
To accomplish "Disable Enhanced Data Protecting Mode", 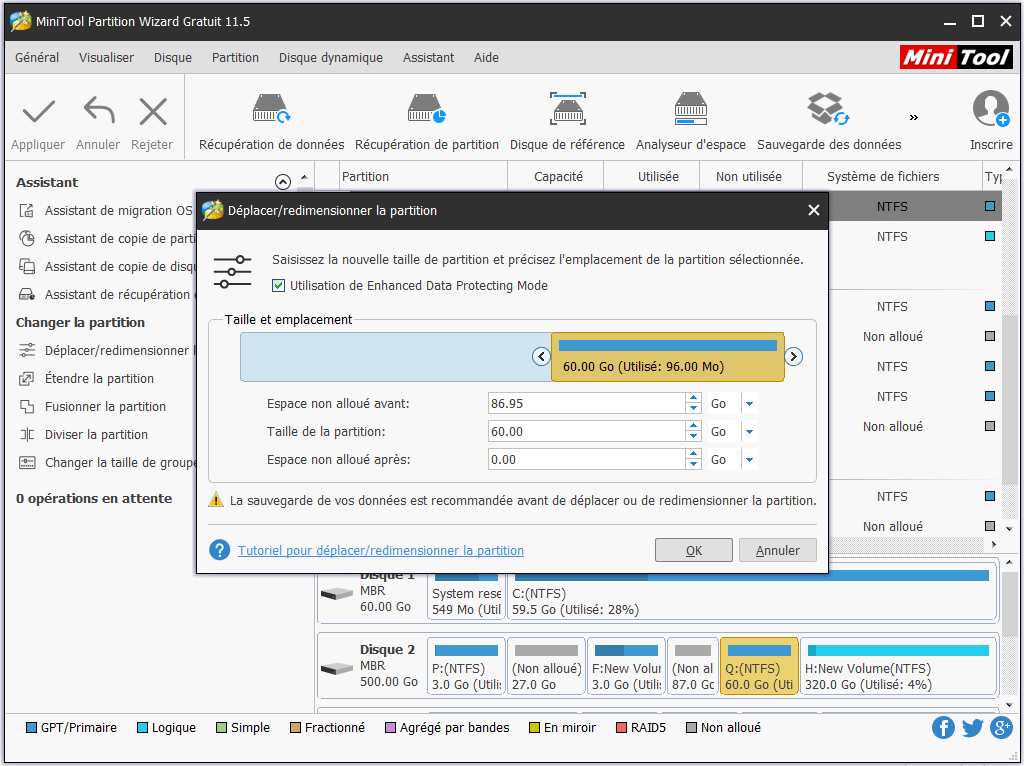I will (277, 285).
